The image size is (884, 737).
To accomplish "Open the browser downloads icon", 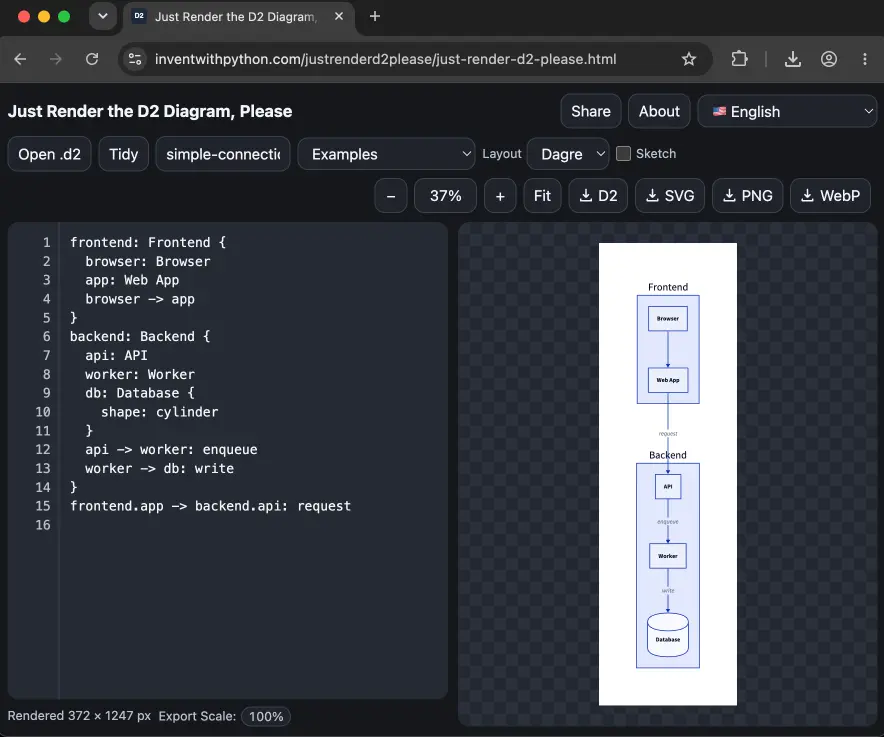I will point(793,59).
